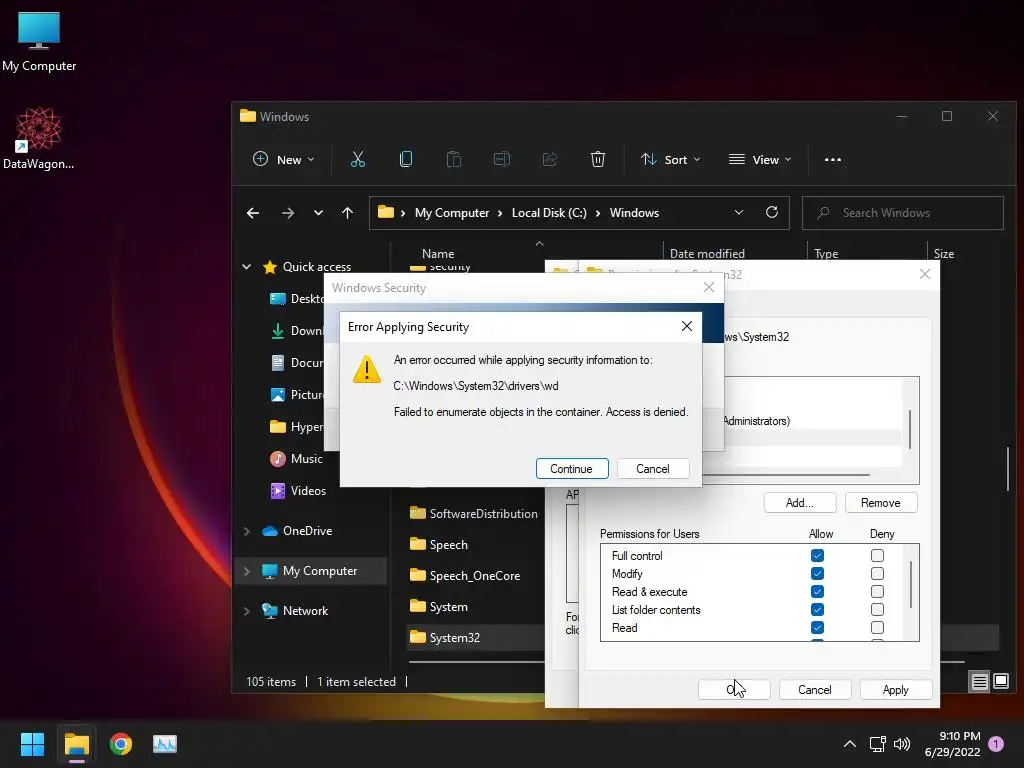This screenshot has width=1024, height=768.
Task: Sort by Type column header
Action: (x=826, y=253)
